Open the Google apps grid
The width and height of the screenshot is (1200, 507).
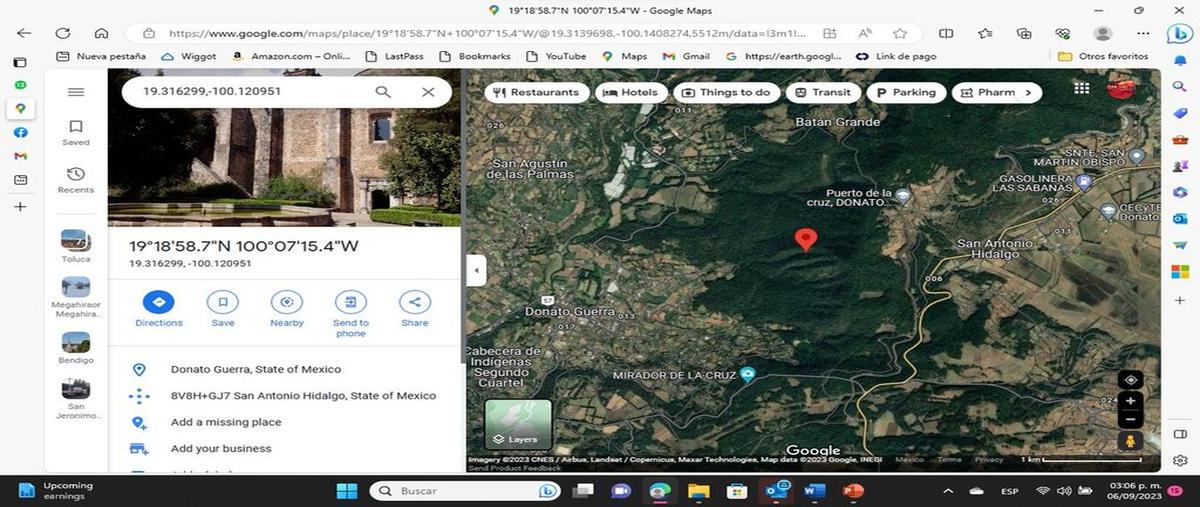tap(1081, 89)
